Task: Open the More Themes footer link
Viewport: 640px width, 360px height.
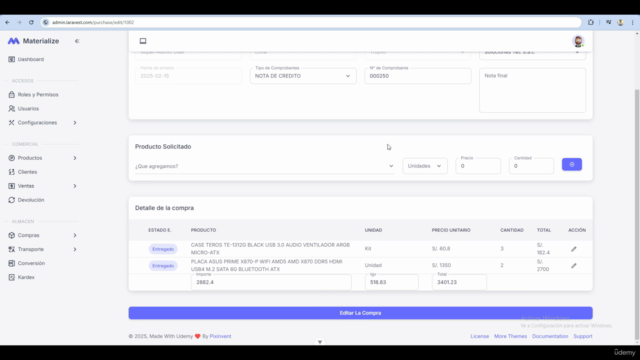Action: (x=510, y=336)
